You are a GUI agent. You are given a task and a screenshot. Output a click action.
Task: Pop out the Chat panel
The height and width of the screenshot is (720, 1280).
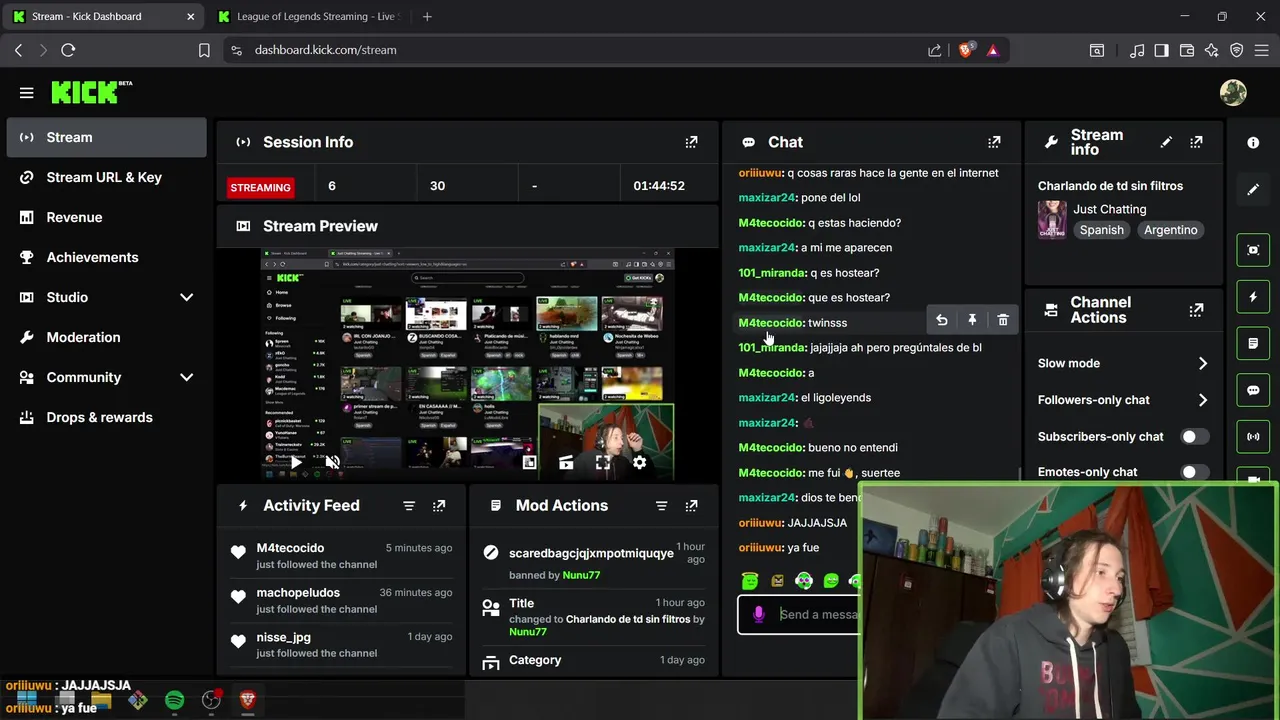[x=994, y=142]
